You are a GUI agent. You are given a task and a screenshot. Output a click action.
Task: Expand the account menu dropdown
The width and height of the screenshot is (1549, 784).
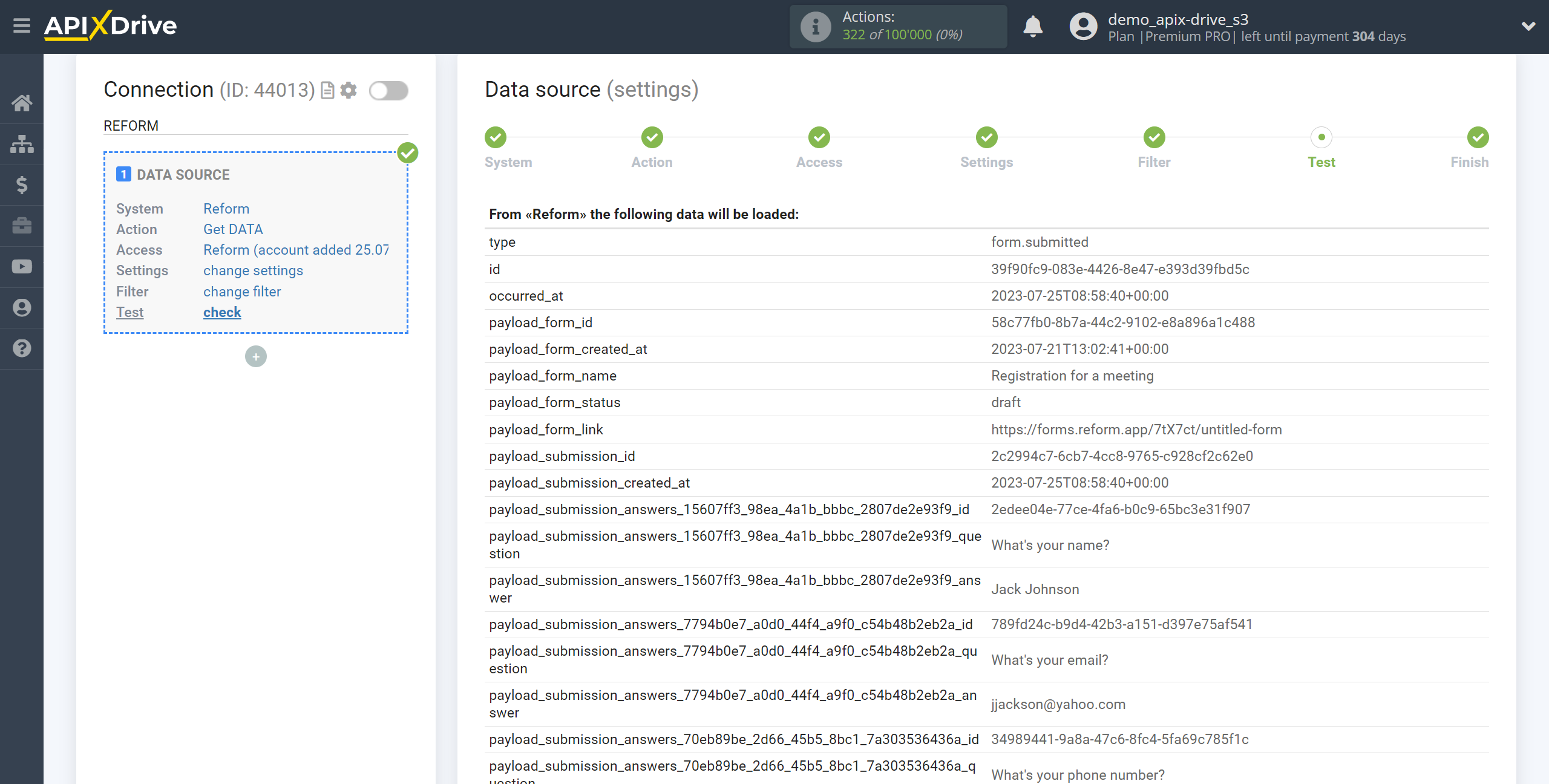1529,26
